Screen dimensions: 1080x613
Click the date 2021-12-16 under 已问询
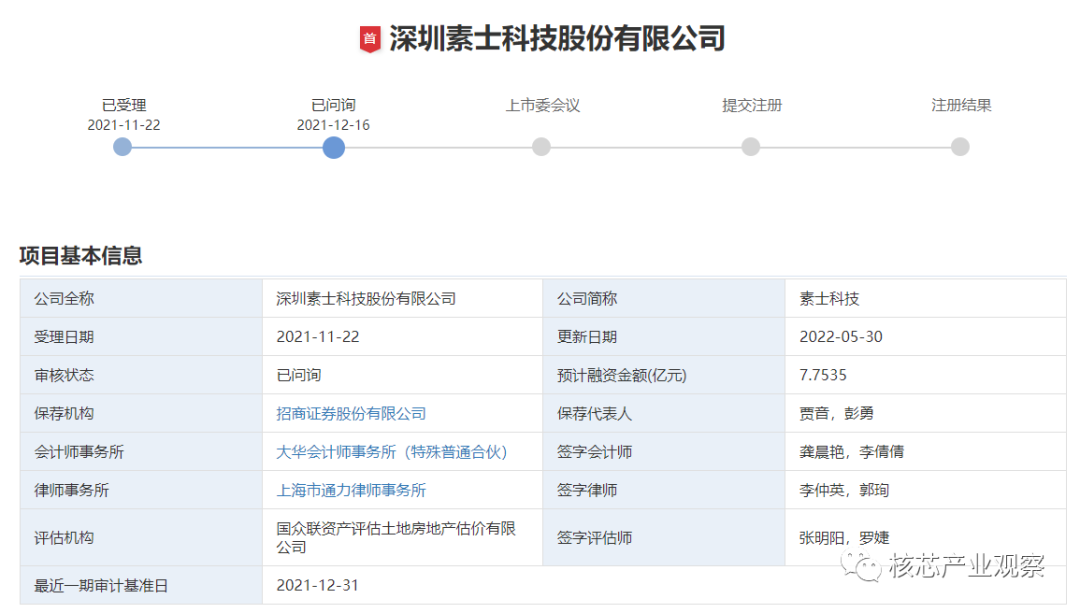333,125
